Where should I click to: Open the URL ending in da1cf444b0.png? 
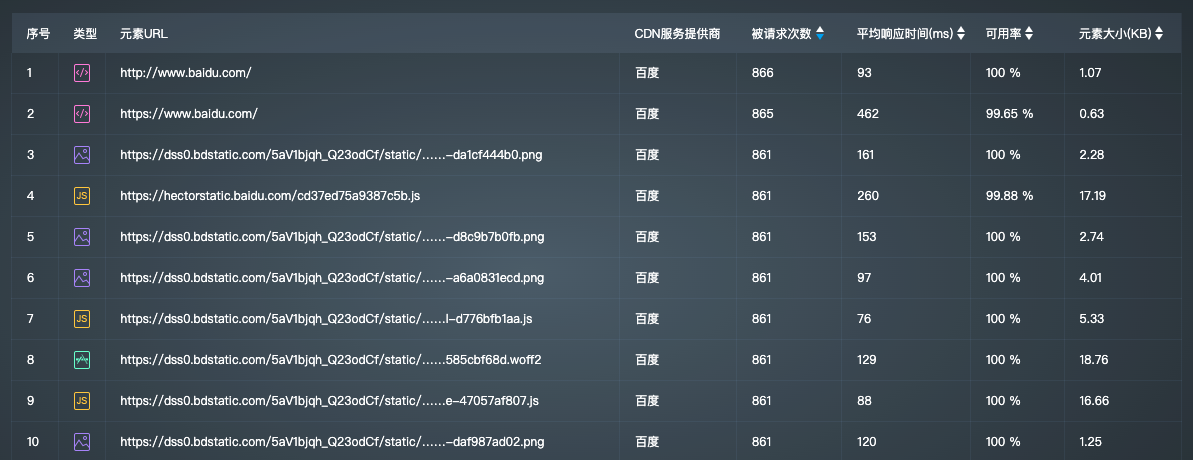click(x=331, y=155)
